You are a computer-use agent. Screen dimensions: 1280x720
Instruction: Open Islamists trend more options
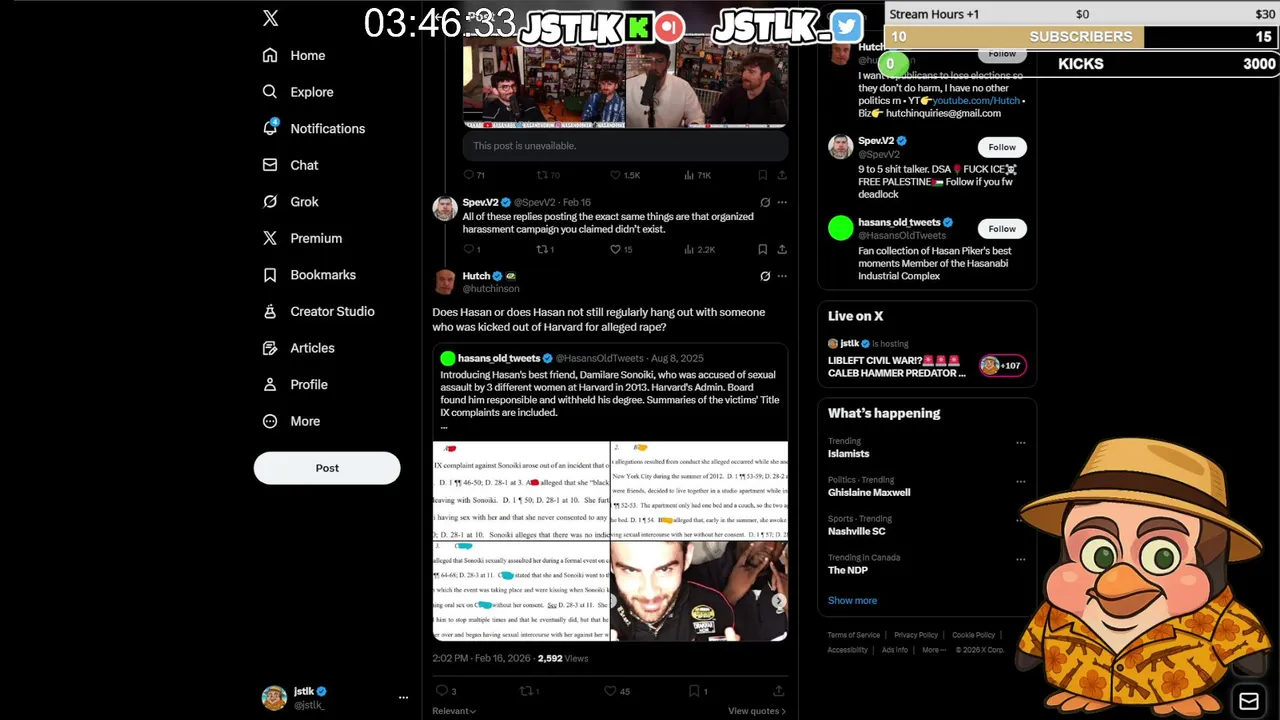(x=1020, y=442)
